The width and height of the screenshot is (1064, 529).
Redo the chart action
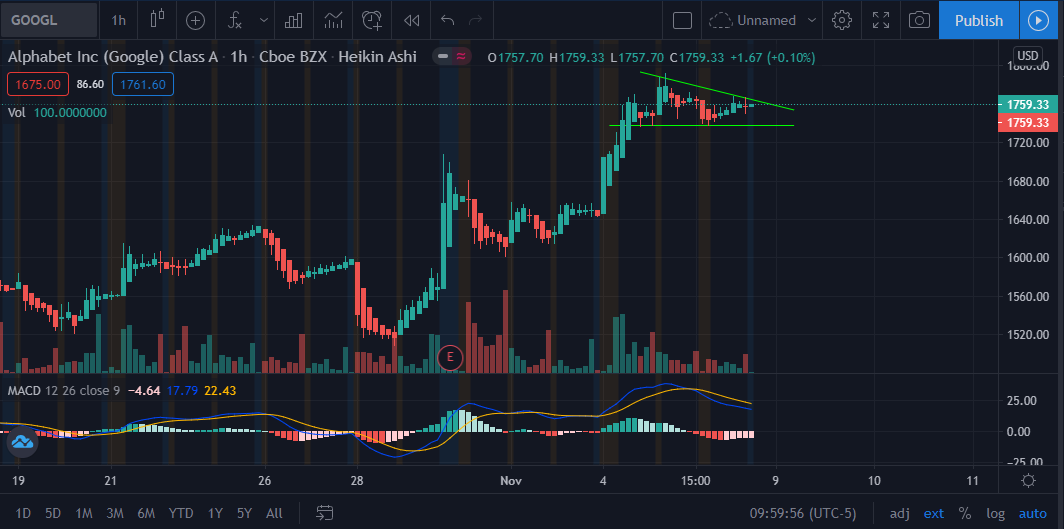(x=476, y=20)
